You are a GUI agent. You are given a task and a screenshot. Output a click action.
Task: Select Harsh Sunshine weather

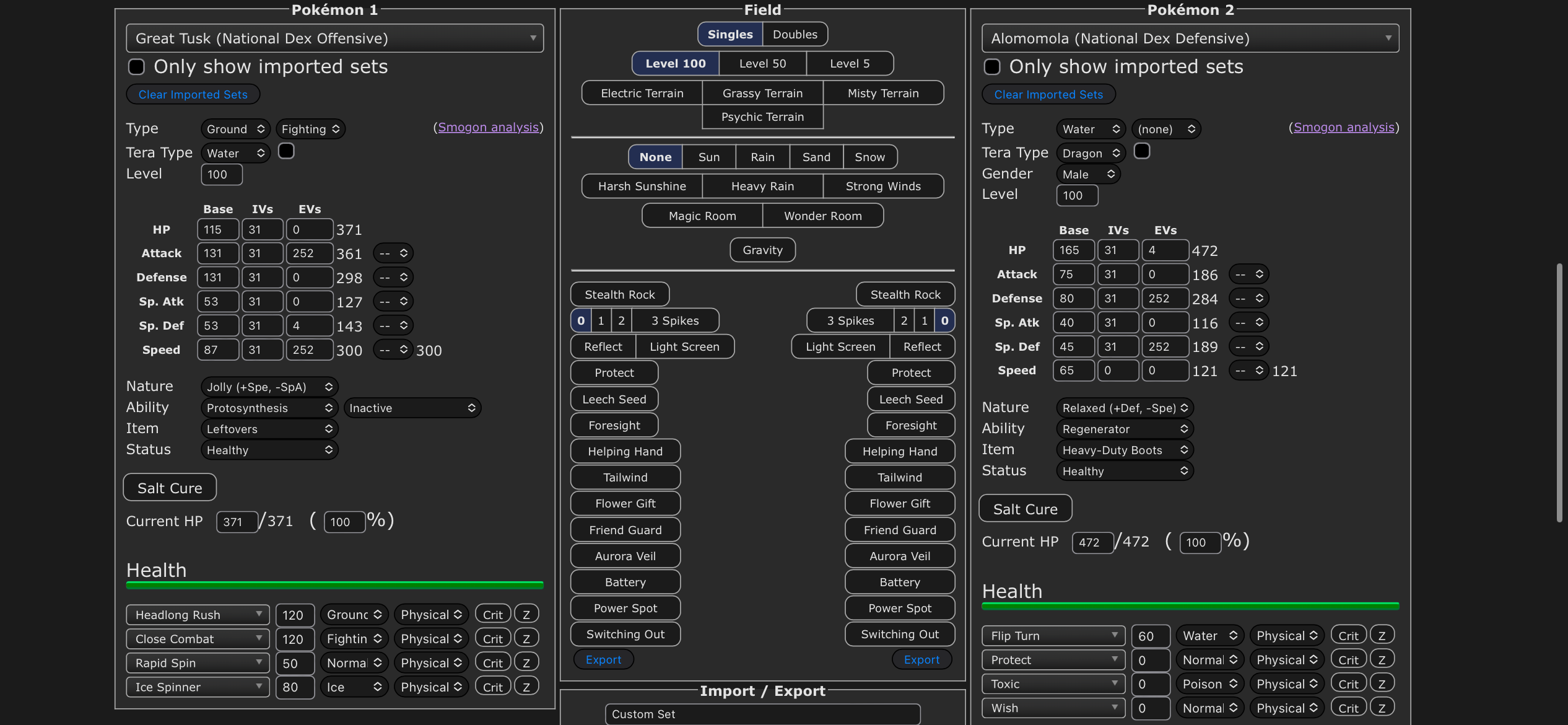click(642, 186)
